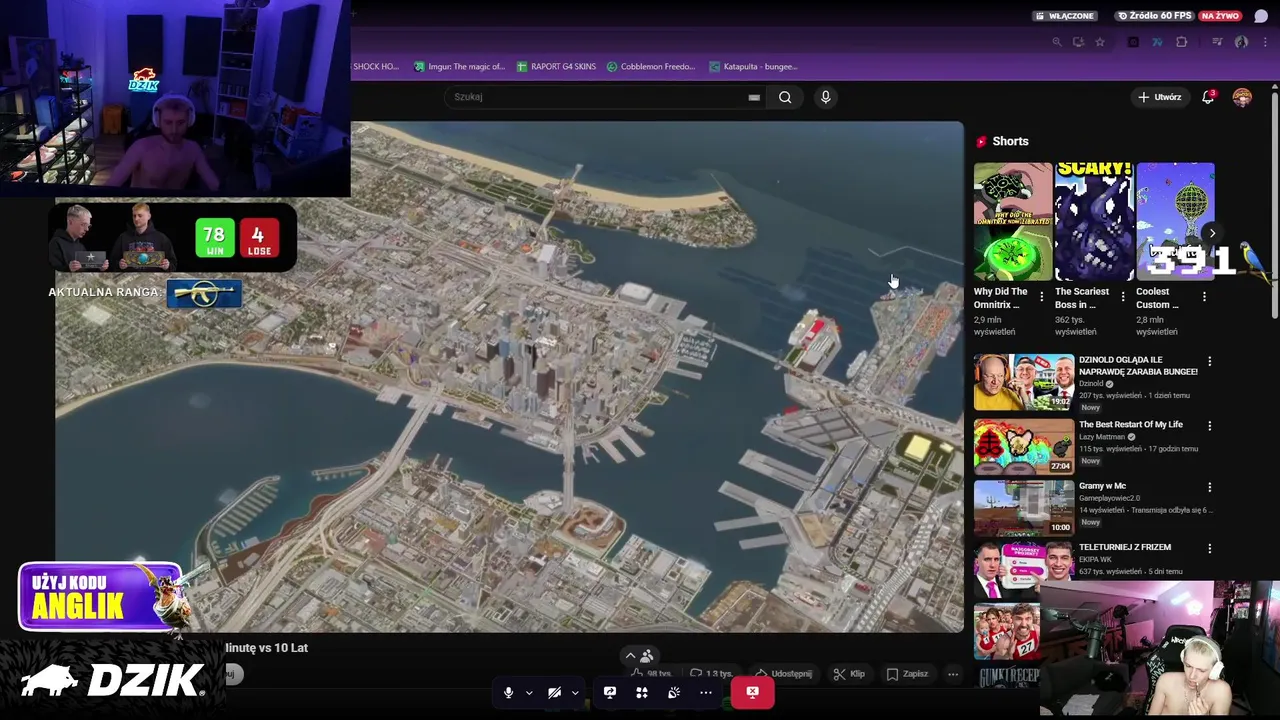This screenshot has height=720, width=1280.
Task: Show next Shorts with arrow
Action: point(1212,233)
